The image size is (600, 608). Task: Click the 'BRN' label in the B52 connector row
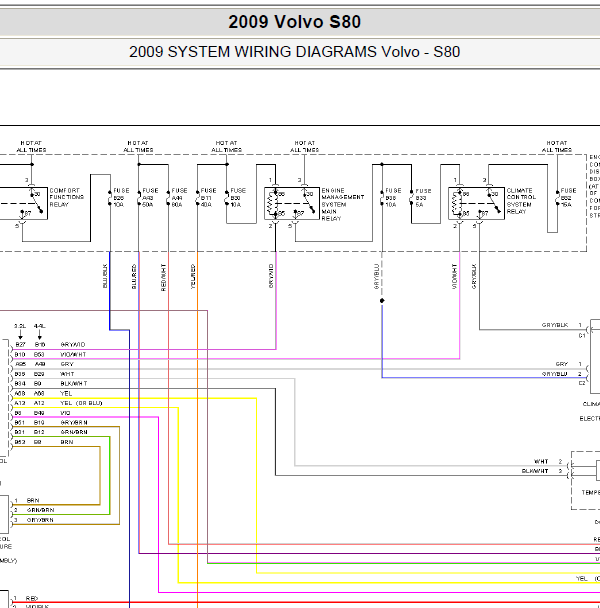[67, 442]
